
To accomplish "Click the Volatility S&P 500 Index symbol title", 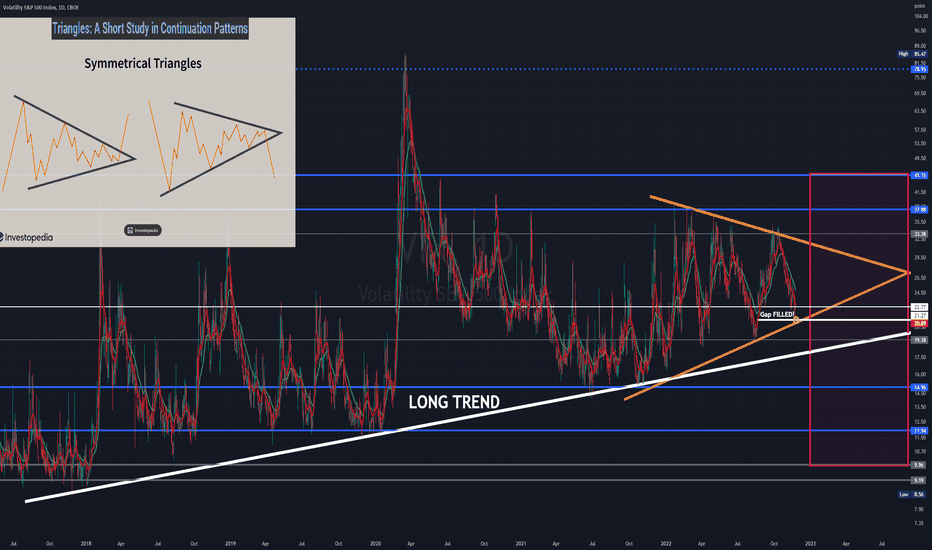I will [40, 7].
